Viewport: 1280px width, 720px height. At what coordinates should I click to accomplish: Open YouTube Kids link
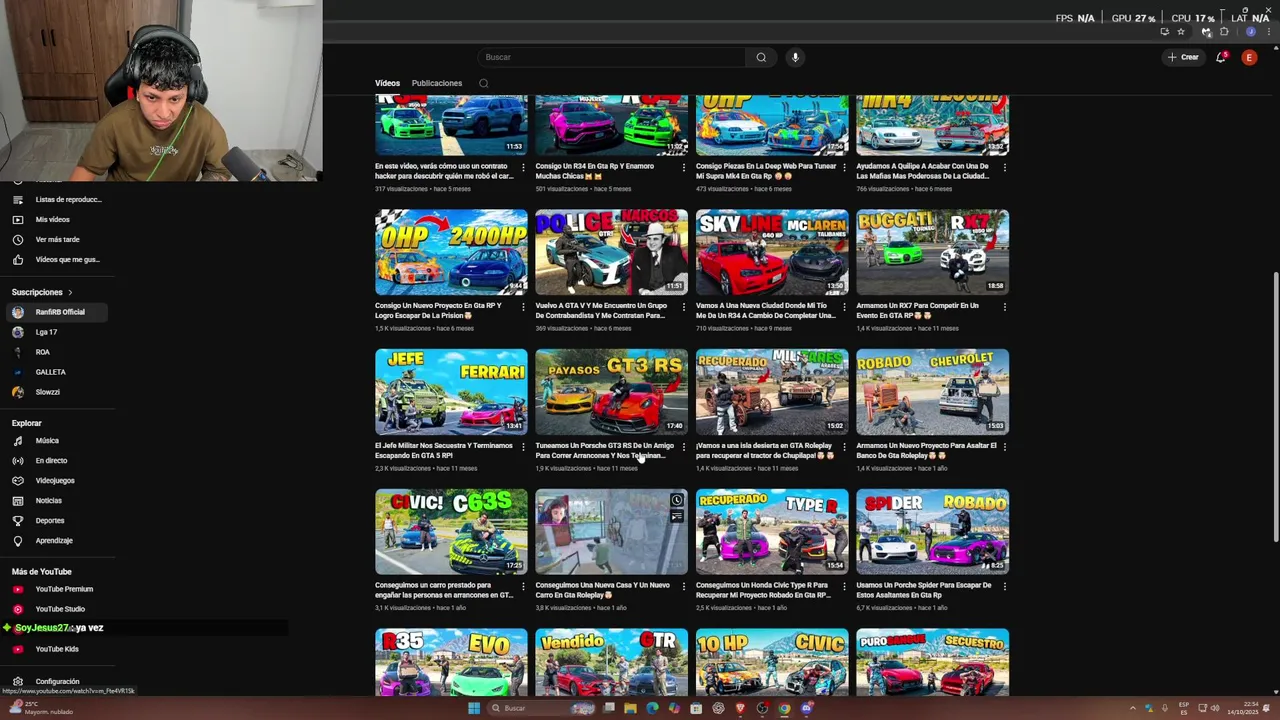pyautogui.click(x=57, y=649)
